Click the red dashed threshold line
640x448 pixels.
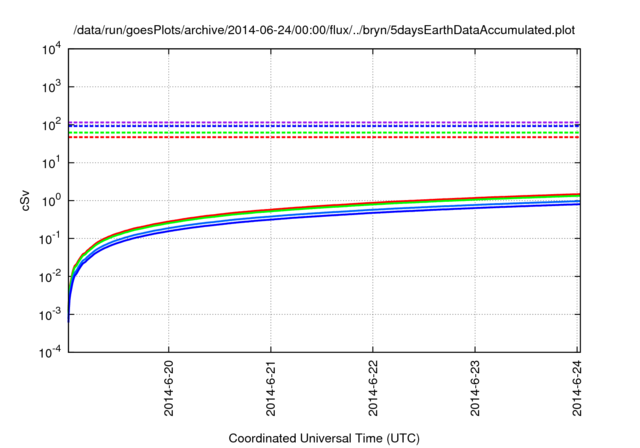click(x=324, y=137)
